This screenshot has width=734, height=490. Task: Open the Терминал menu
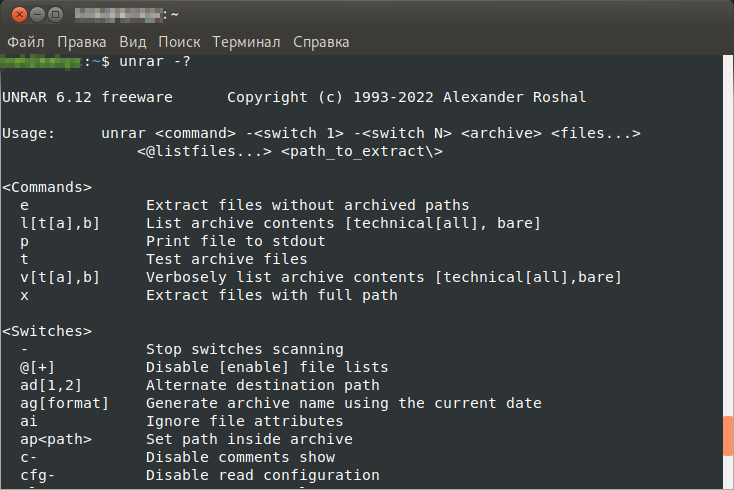point(246,42)
